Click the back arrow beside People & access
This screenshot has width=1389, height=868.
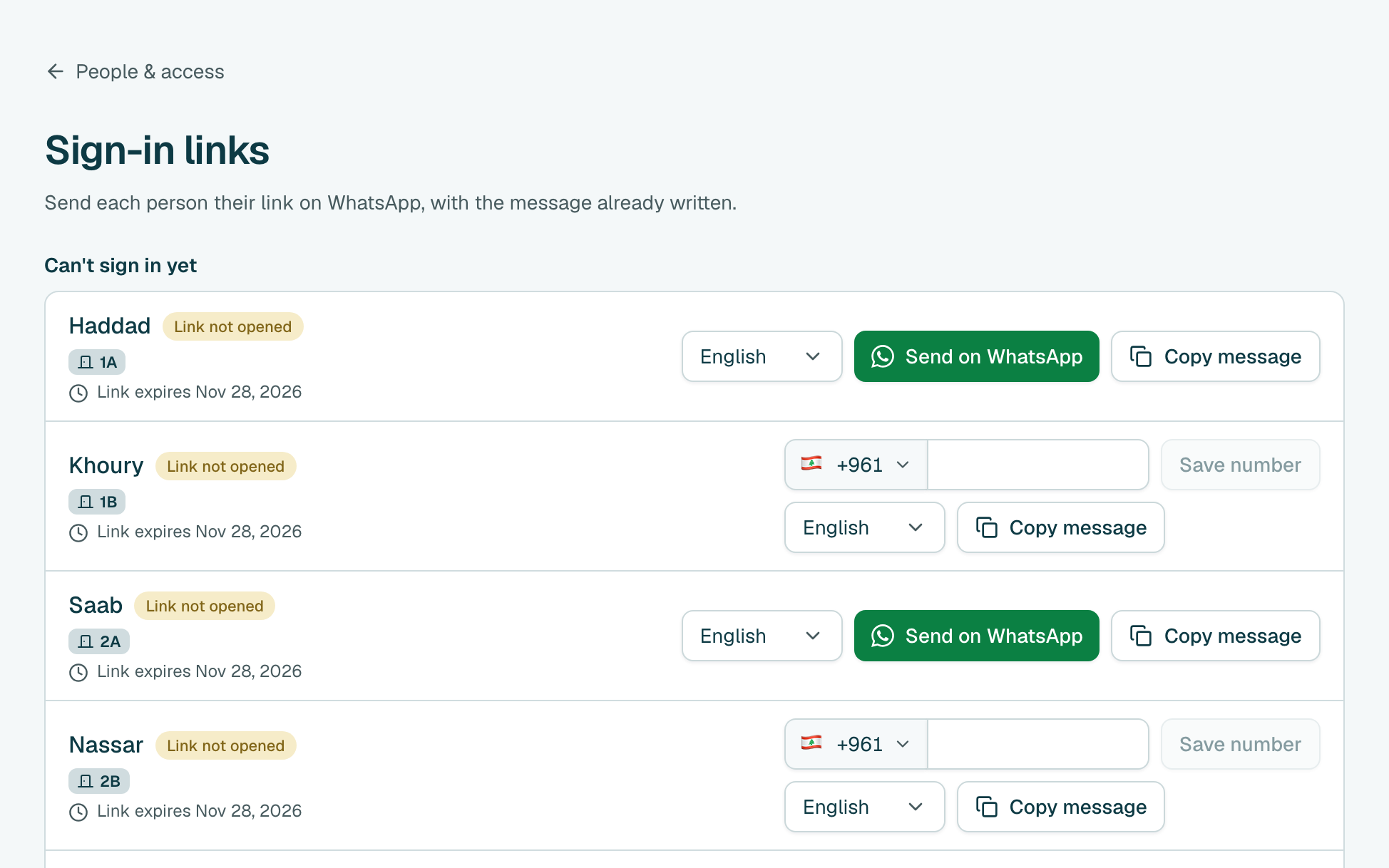pos(56,71)
